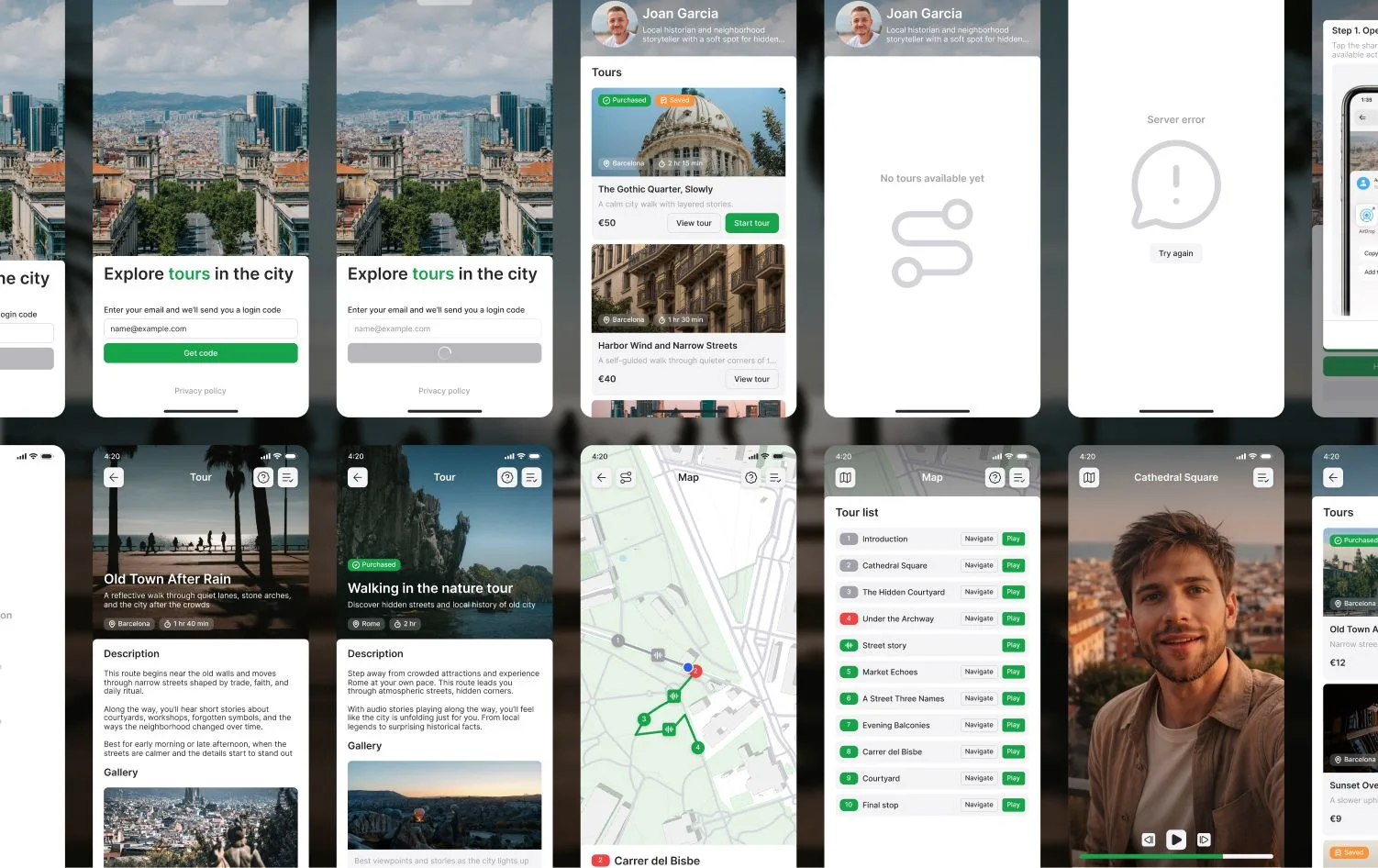Screen dimensions: 1378x868
Task: Tap back arrow on Walking in the nature tour
Action: click(x=358, y=477)
